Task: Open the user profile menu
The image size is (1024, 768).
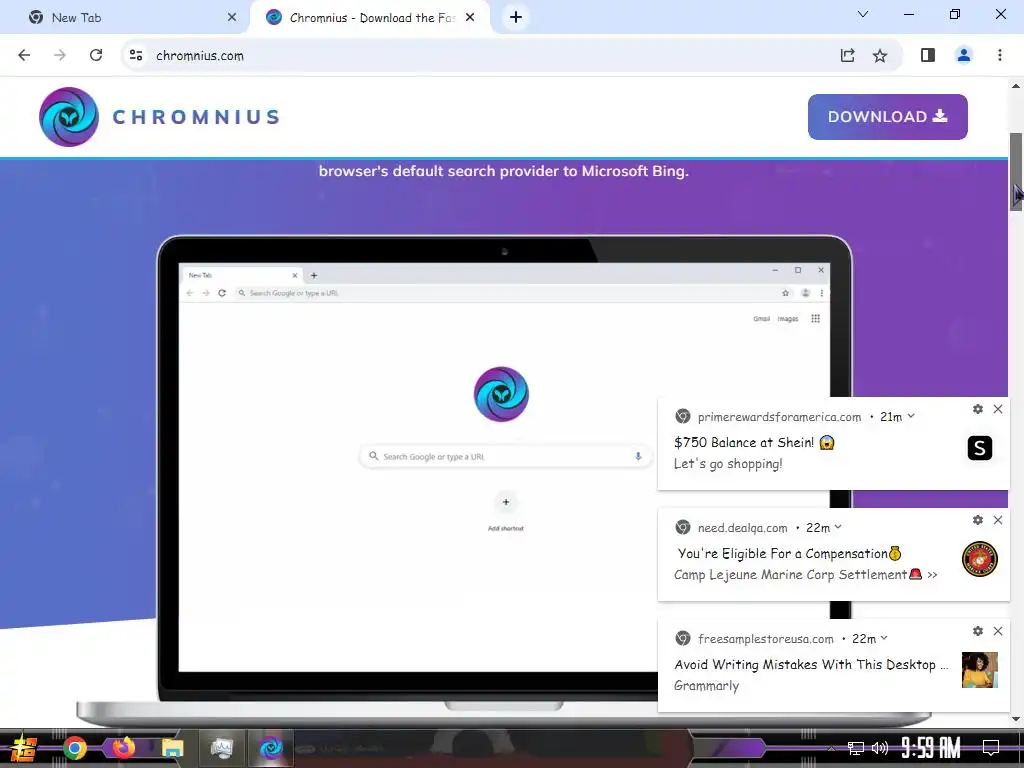Action: [x=963, y=56]
